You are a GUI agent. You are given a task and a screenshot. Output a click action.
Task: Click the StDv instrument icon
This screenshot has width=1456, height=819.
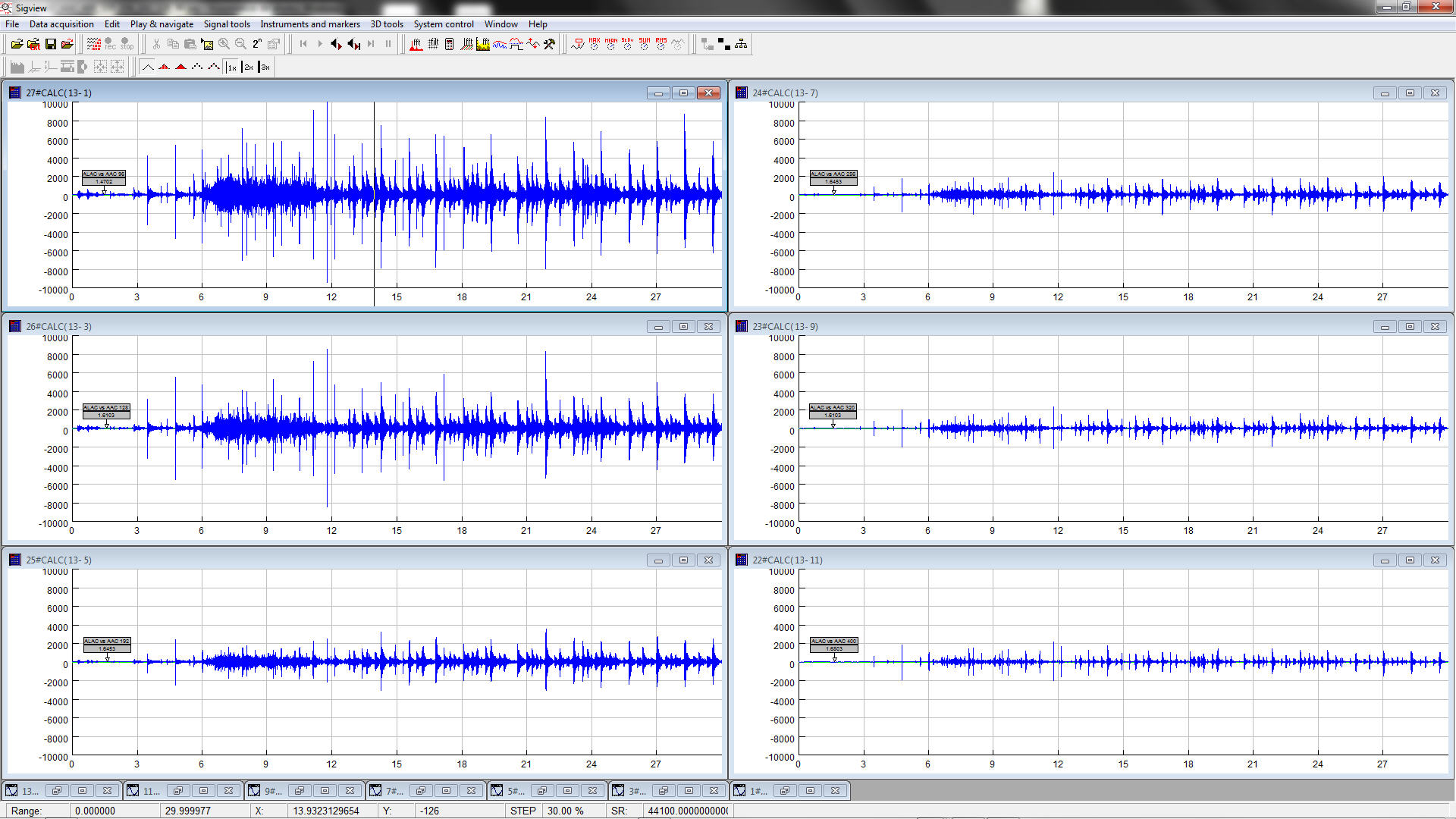(x=627, y=44)
